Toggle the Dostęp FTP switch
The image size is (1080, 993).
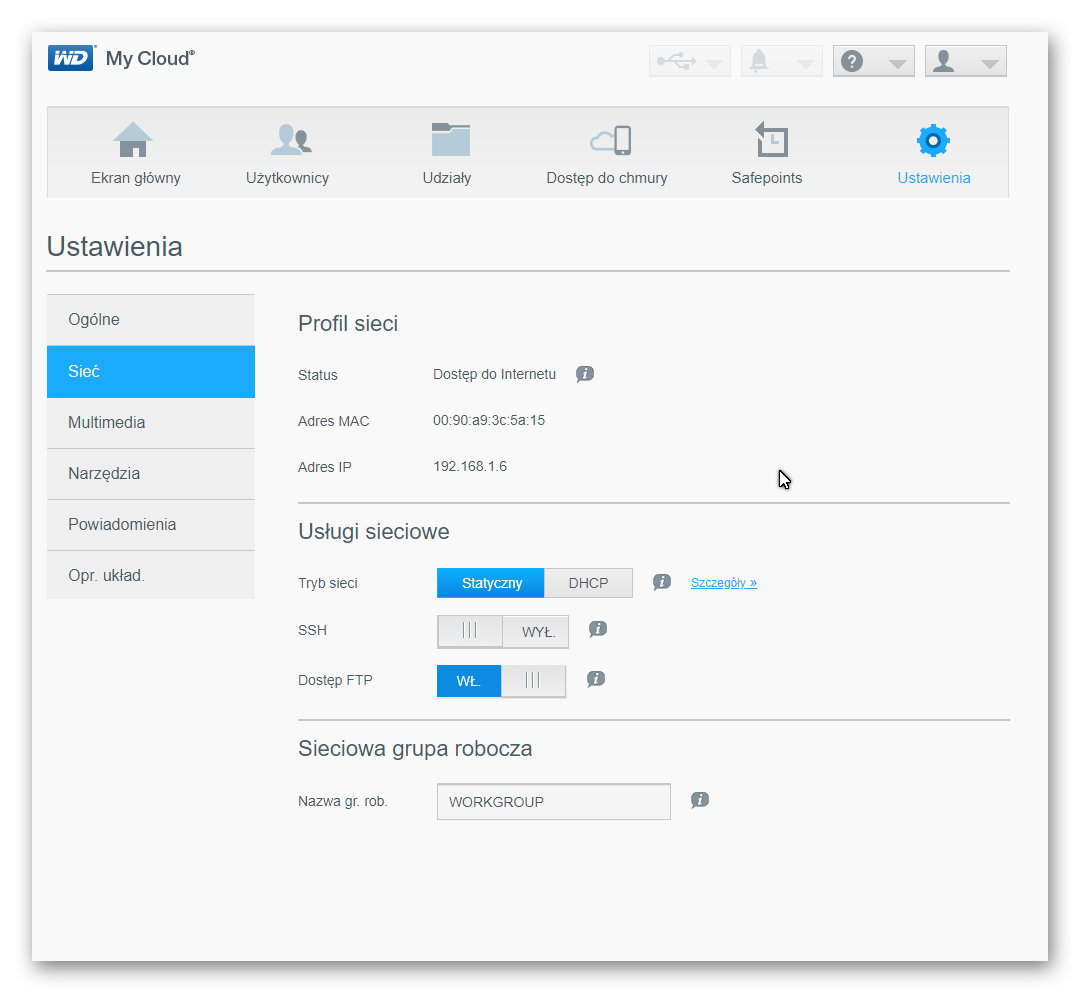click(x=501, y=681)
